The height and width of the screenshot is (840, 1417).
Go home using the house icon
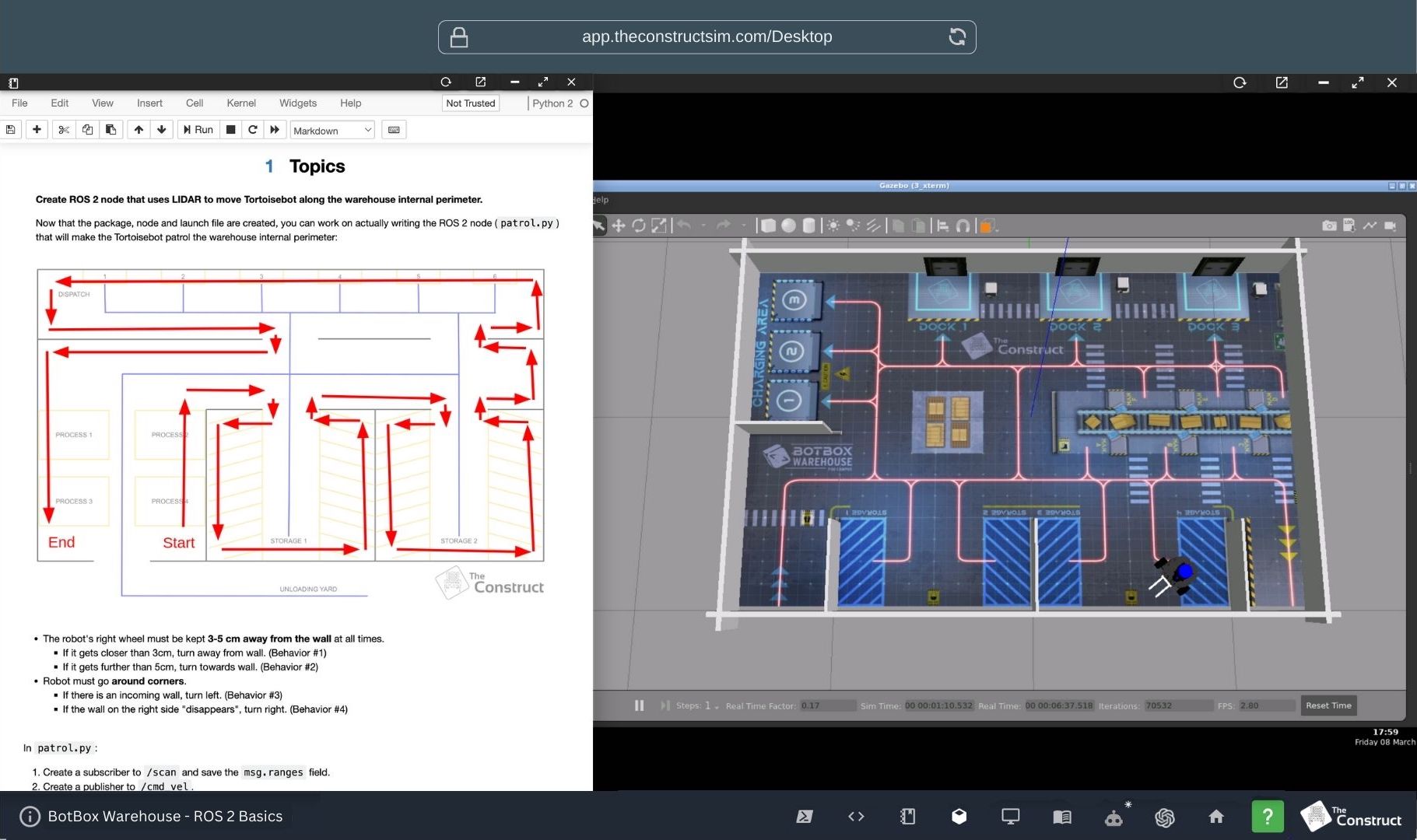pos(1216,817)
